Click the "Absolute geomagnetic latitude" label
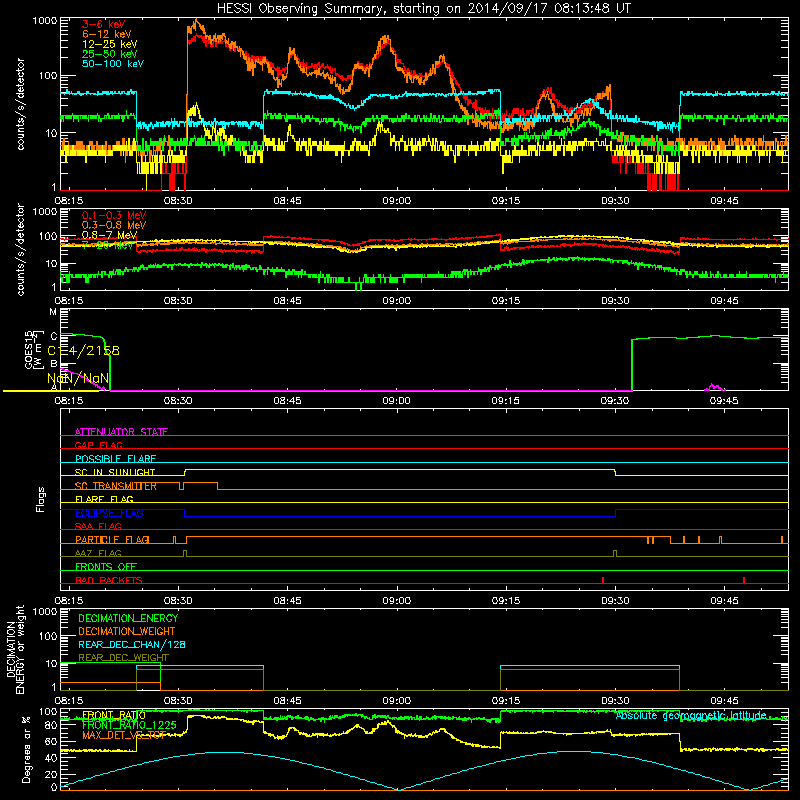 click(x=691, y=716)
